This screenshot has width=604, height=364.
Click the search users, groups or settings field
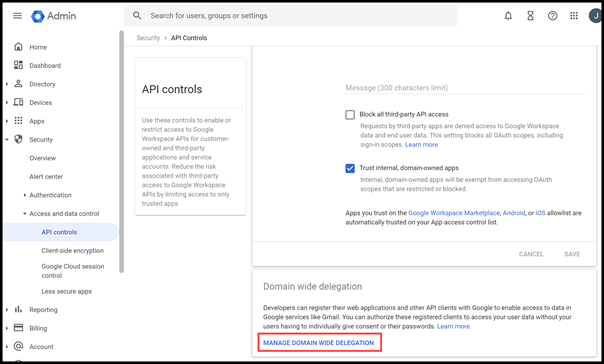click(291, 16)
